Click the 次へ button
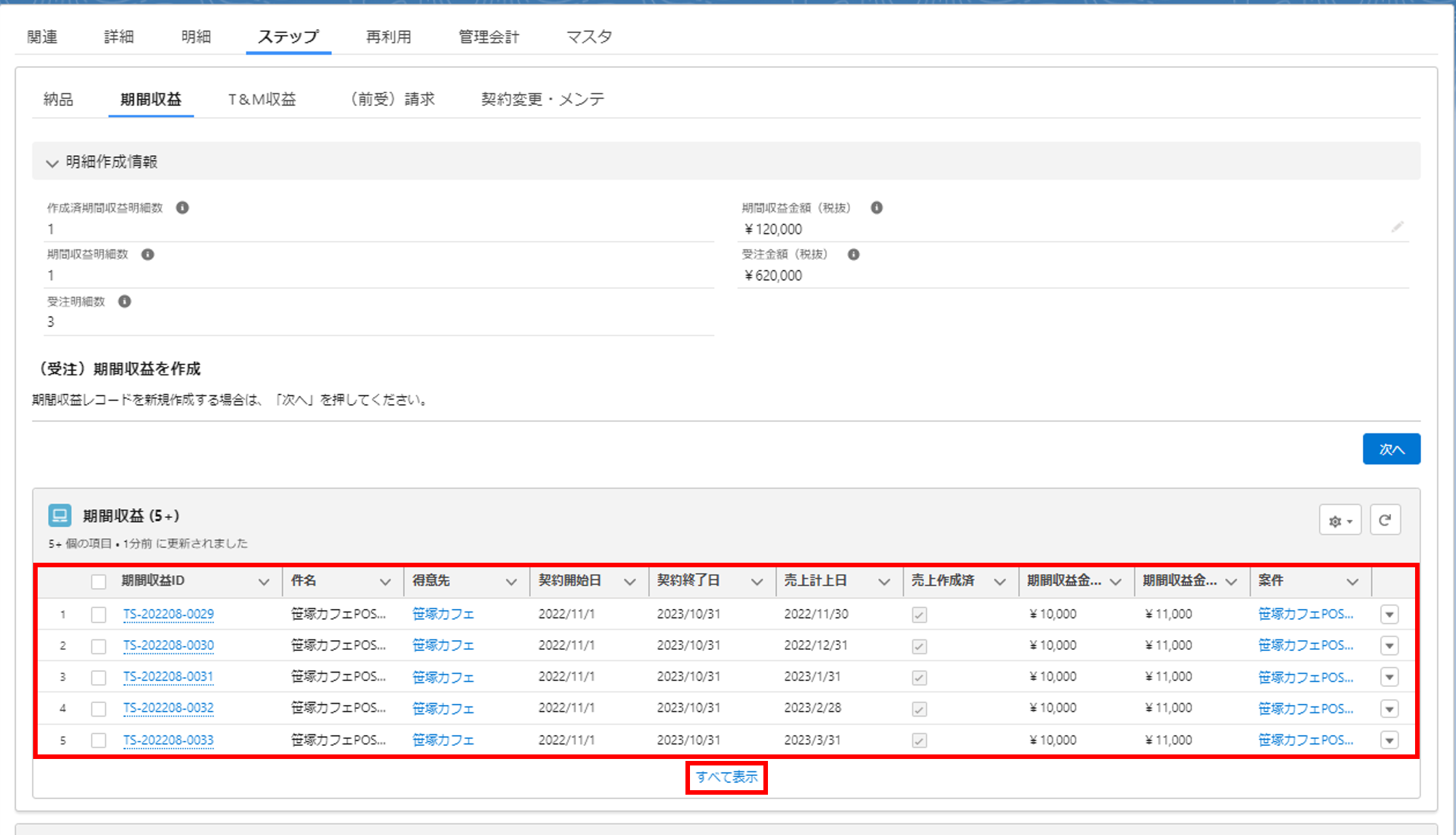 1391,449
